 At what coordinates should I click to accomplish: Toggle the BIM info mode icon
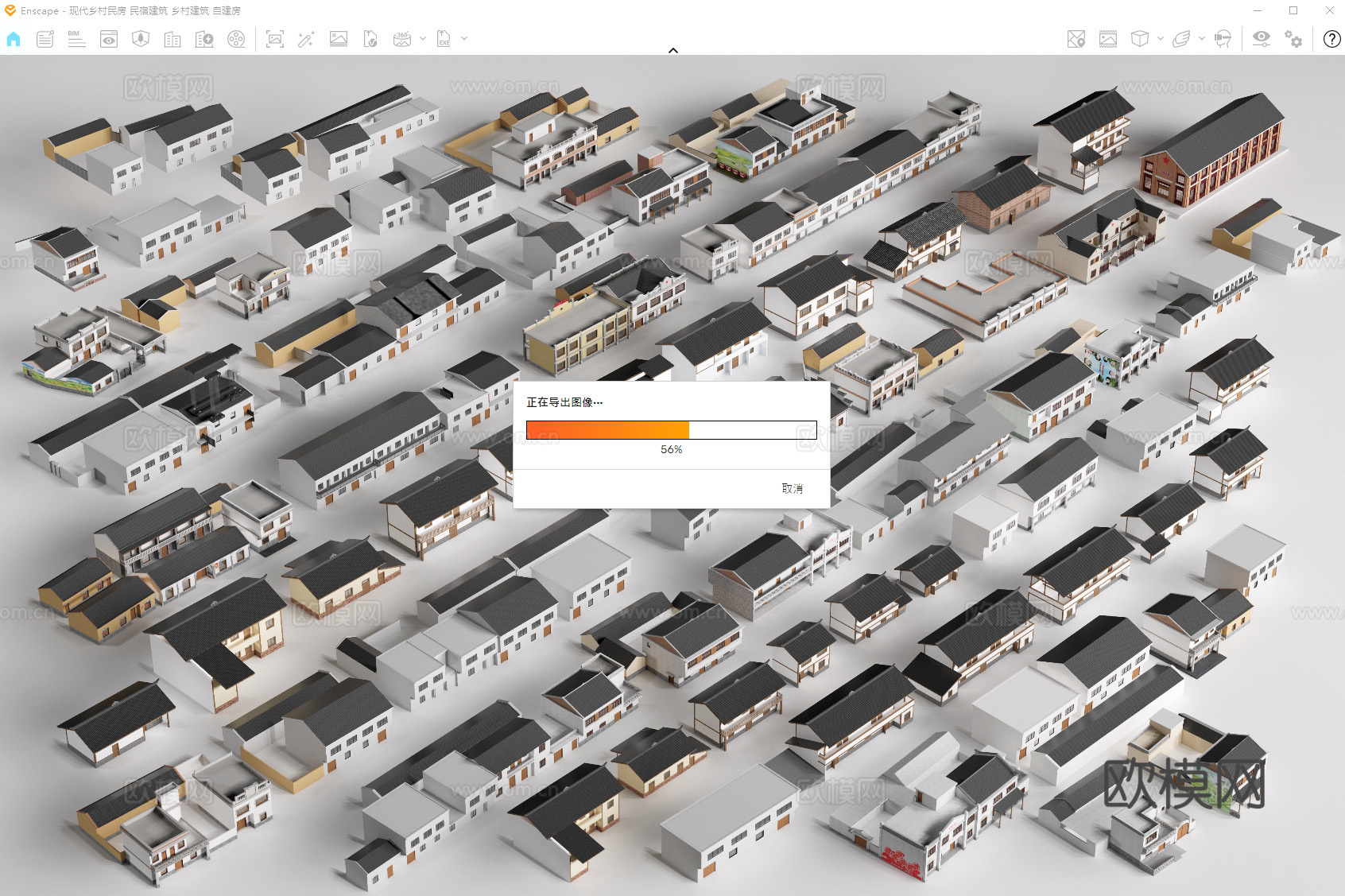(76, 39)
